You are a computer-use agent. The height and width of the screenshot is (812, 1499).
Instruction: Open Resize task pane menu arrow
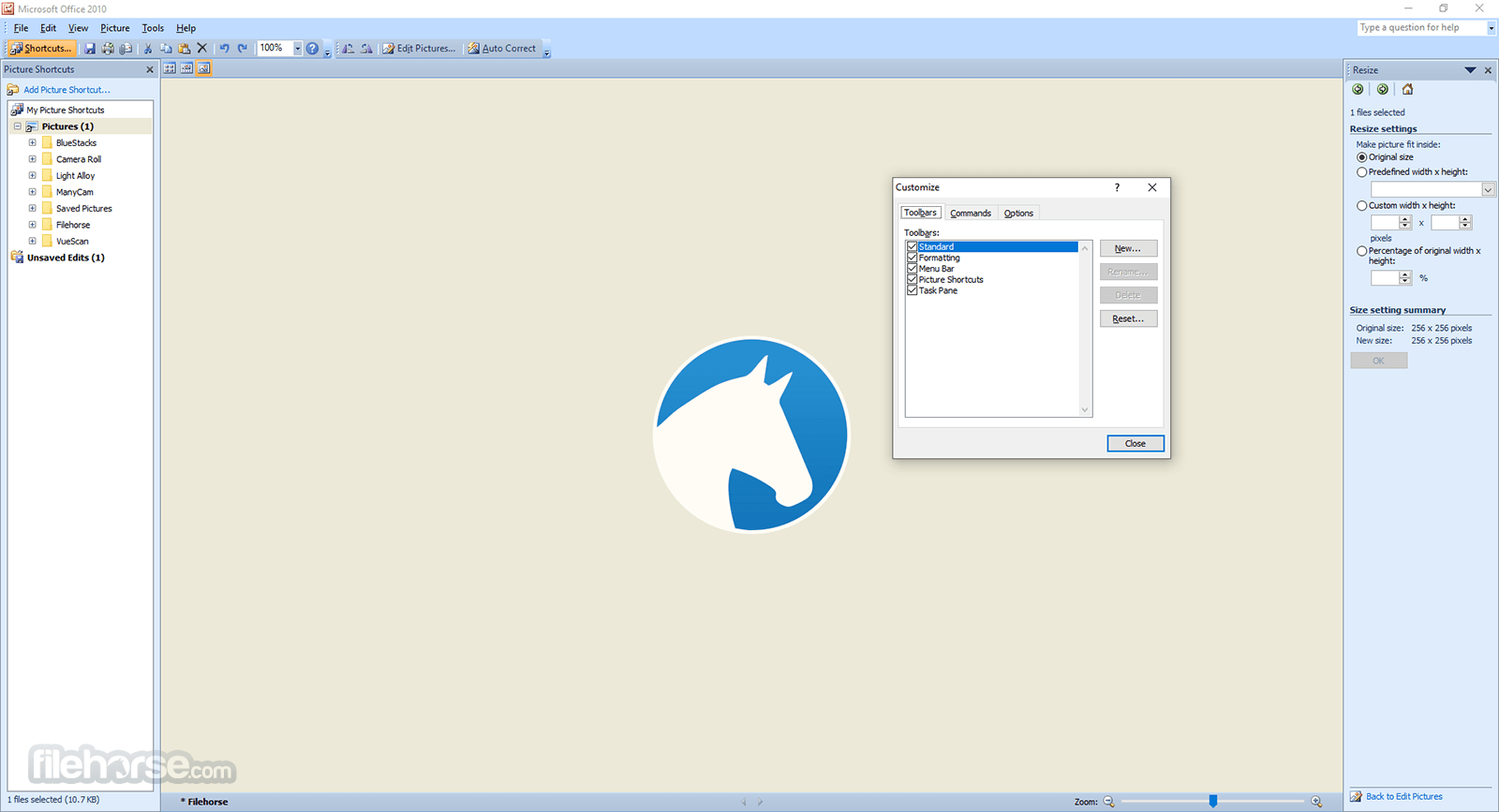(1470, 70)
